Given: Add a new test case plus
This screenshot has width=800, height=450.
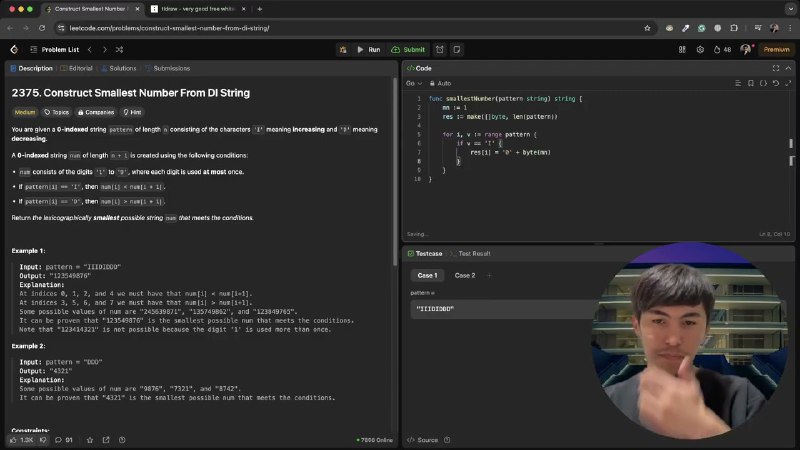Looking at the screenshot, I should pos(489,276).
